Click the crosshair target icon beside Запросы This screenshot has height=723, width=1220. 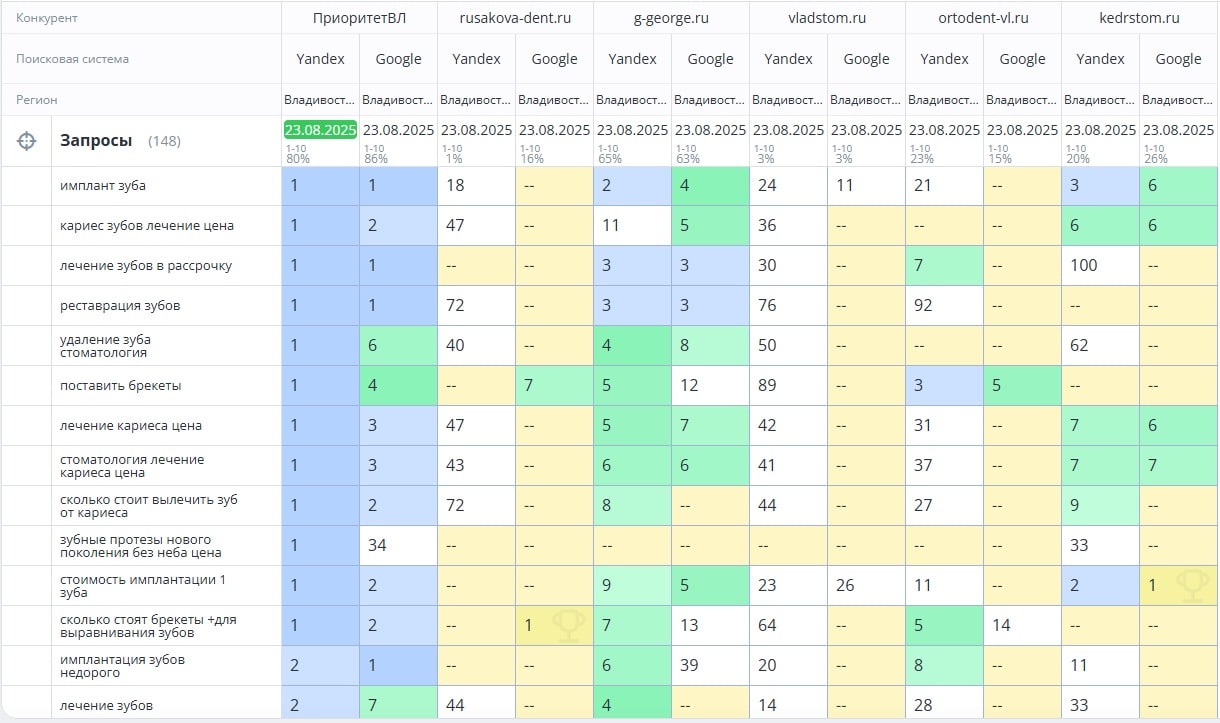tap(27, 141)
